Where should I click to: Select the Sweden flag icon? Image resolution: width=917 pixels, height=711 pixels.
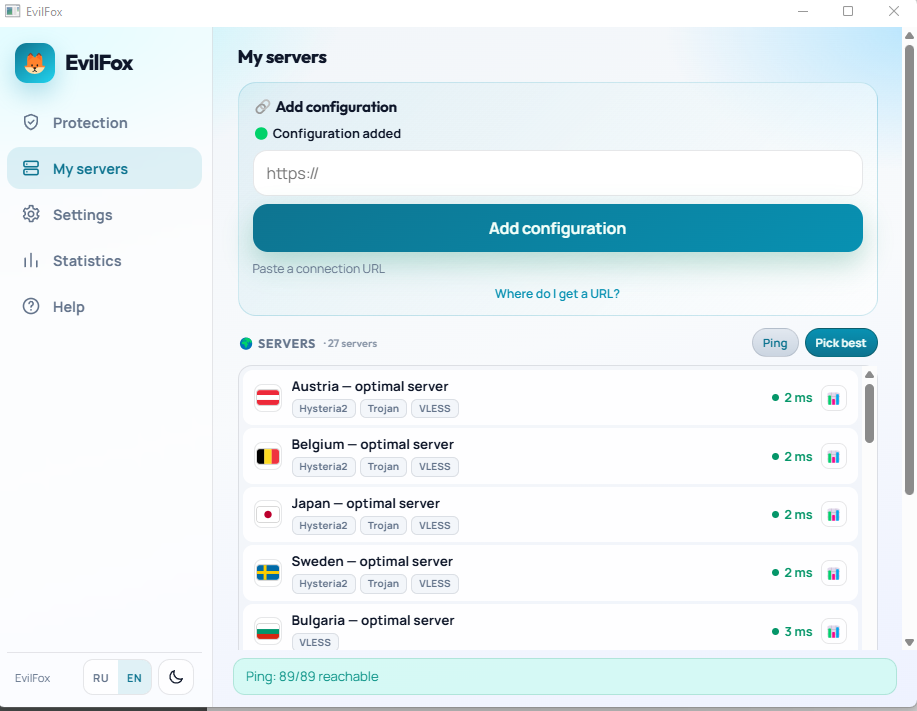268,573
